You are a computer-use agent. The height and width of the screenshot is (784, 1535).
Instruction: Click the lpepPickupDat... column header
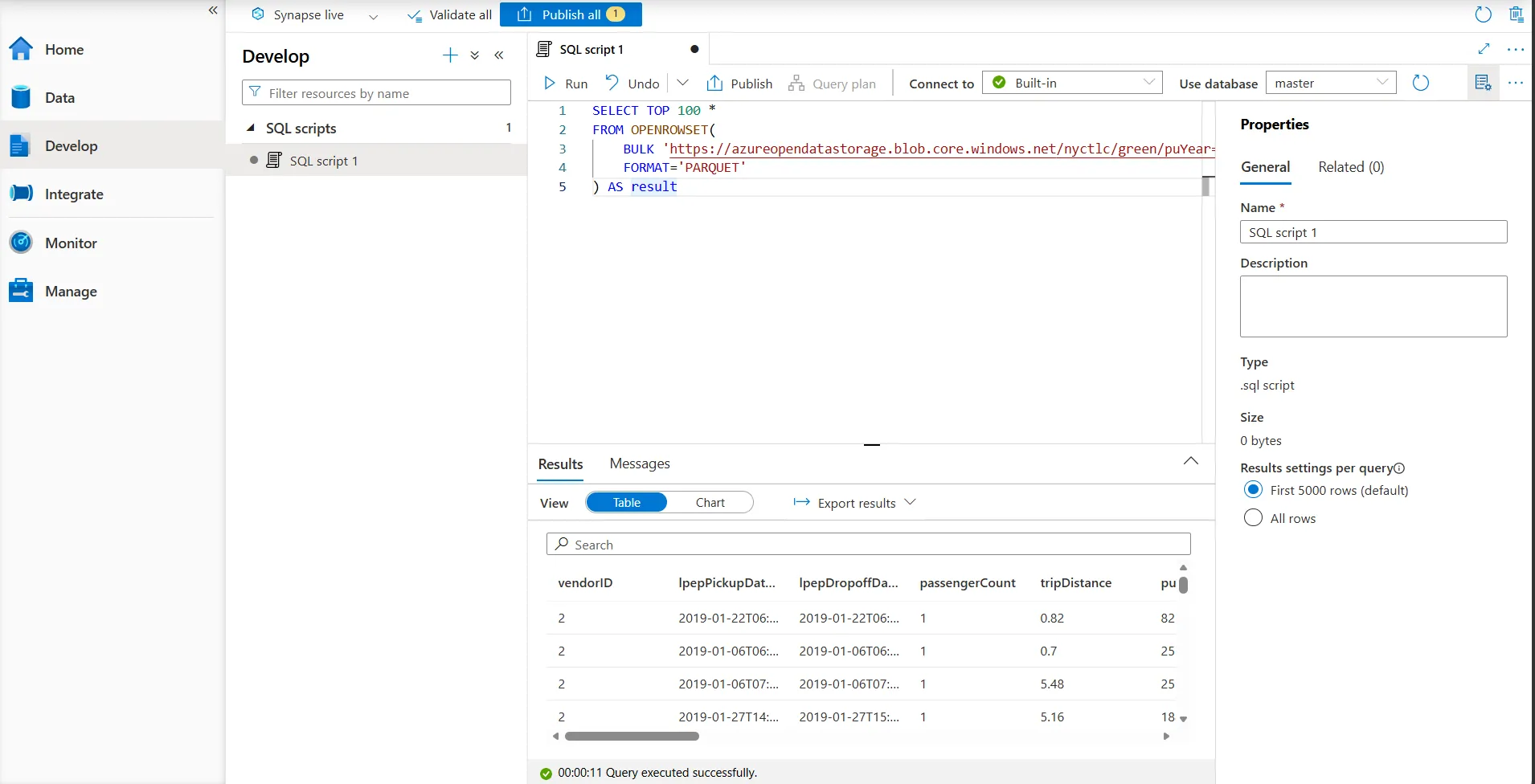pyautogui.click(x=727, y=582)
